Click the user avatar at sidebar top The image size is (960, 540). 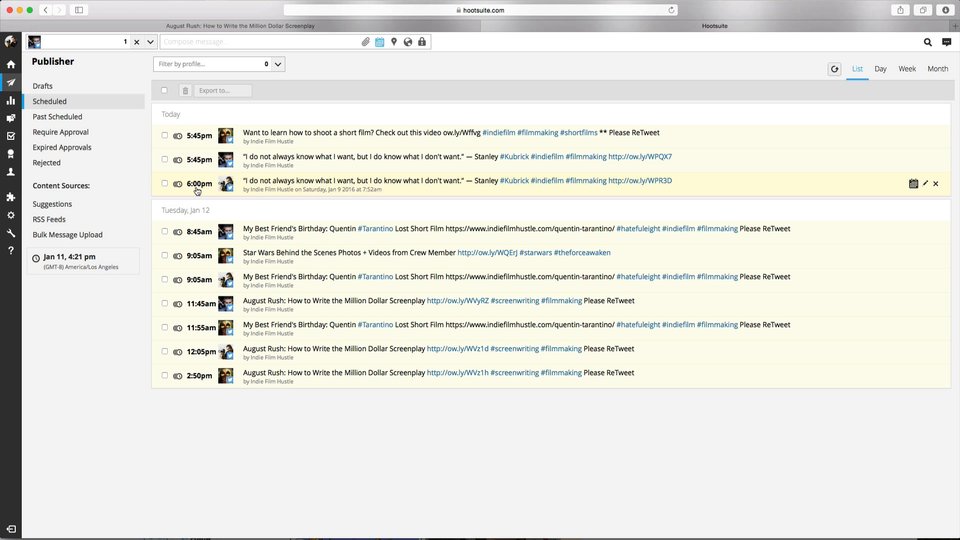click(10, 42)
